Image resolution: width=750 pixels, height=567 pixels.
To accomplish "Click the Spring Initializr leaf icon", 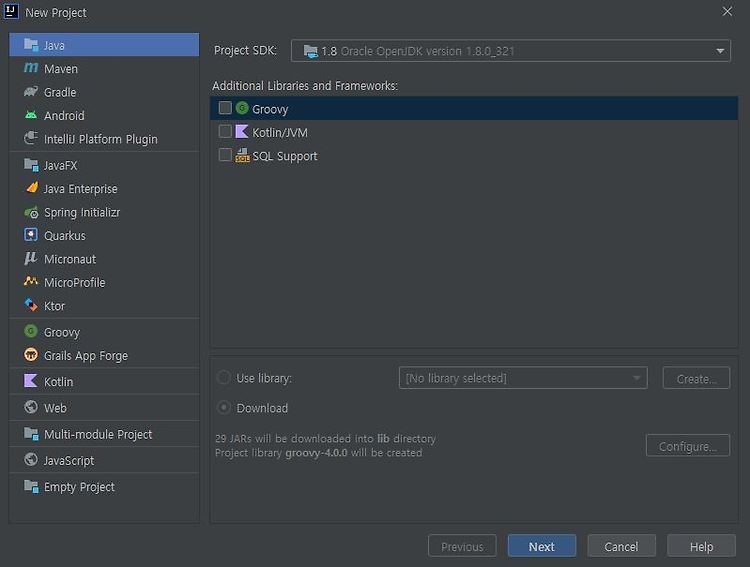I will coord(31,212).
